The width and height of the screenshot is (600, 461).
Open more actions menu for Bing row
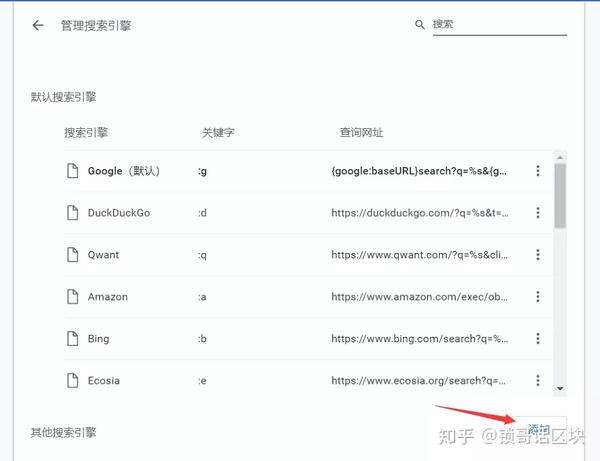538,339
